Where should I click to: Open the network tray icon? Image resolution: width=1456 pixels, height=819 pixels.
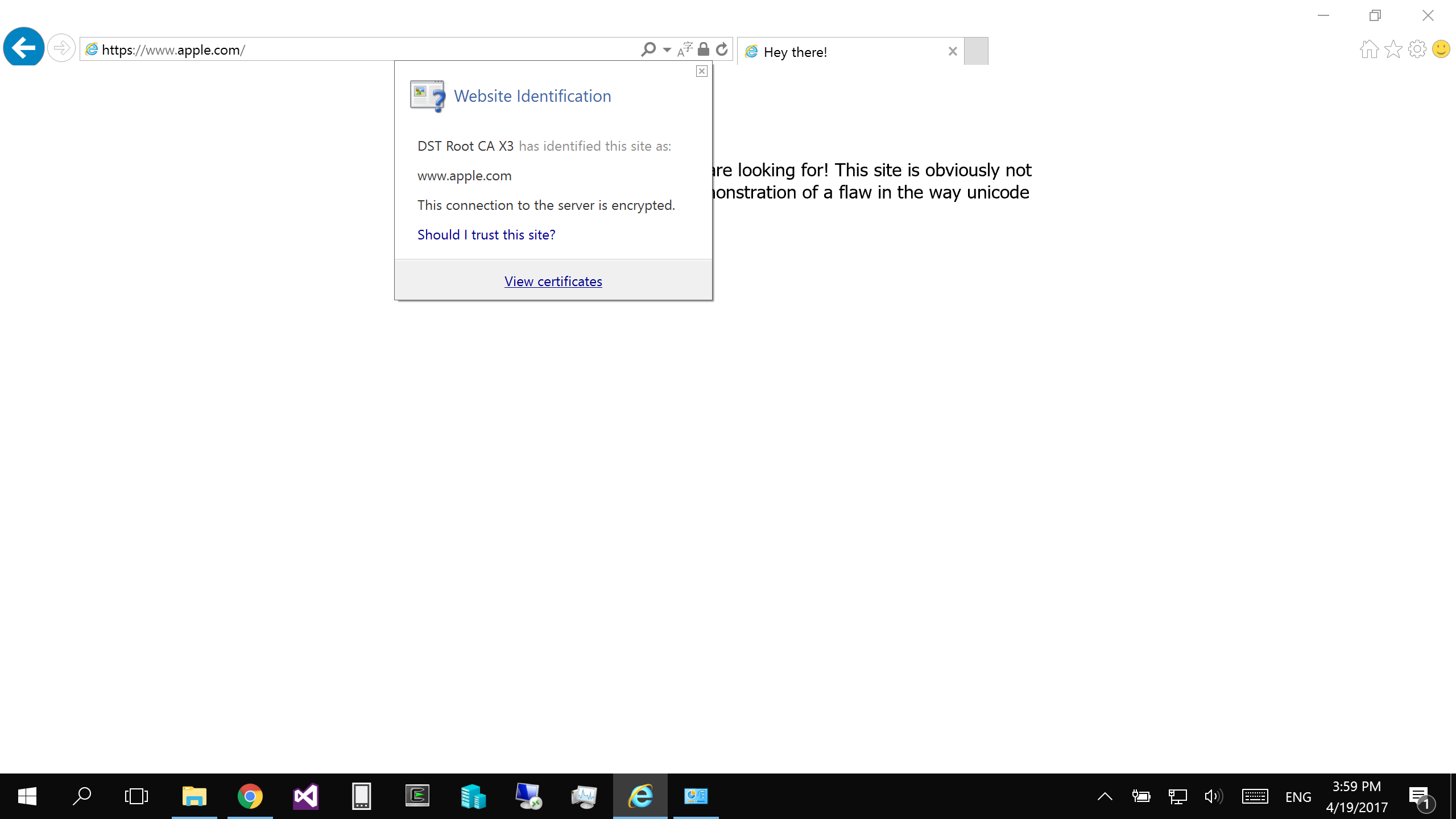point(1177,796)
